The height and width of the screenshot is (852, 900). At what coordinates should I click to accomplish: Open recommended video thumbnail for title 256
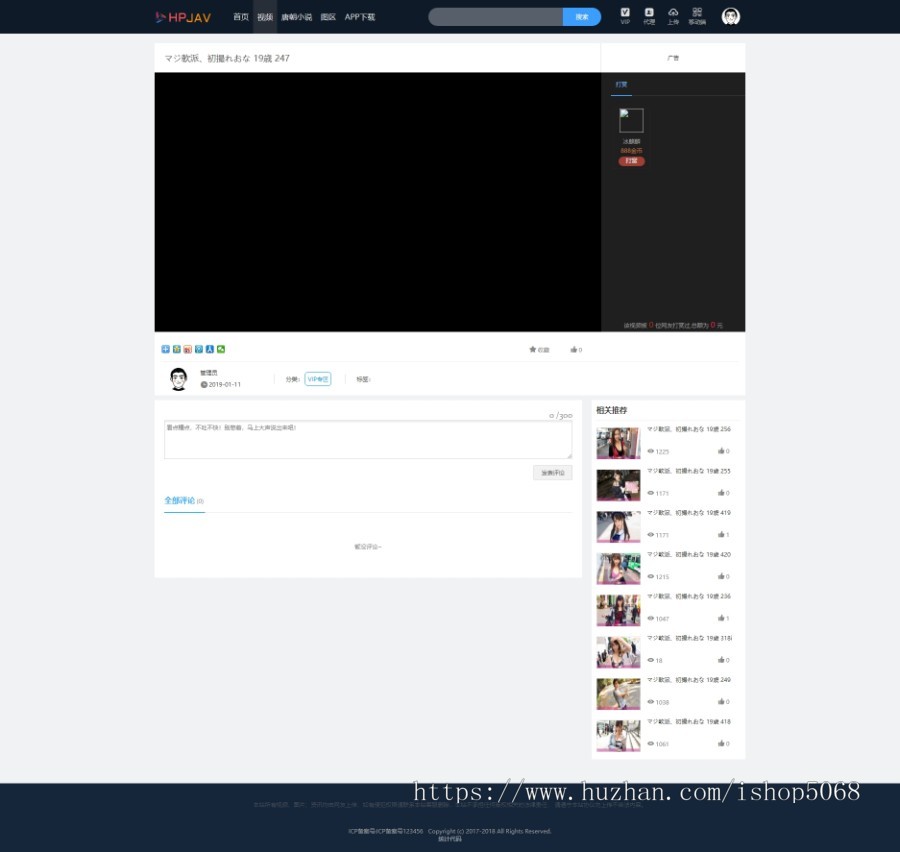click(x=618, y=443)
